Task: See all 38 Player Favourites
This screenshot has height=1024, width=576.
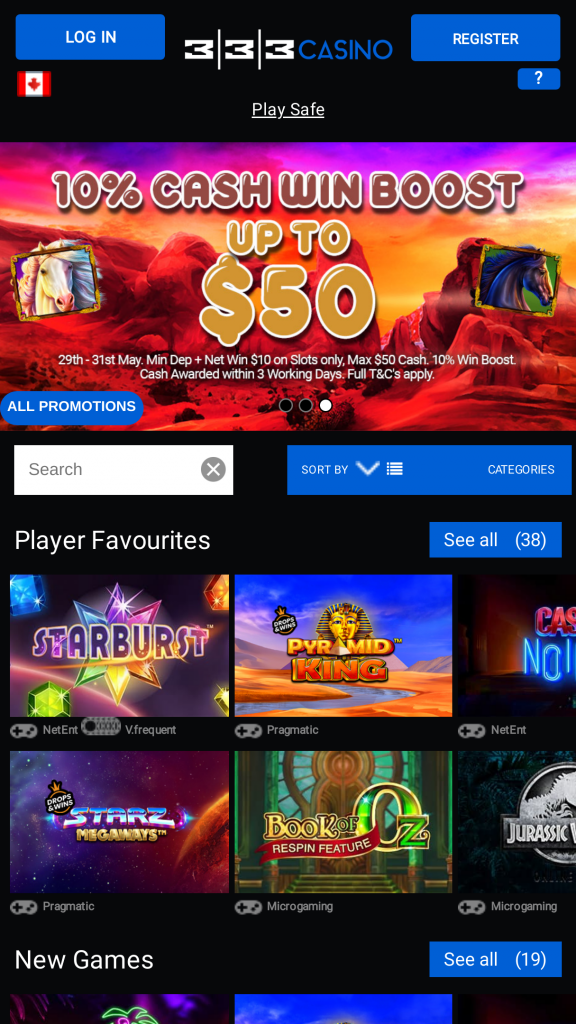Action: (496, 539)
